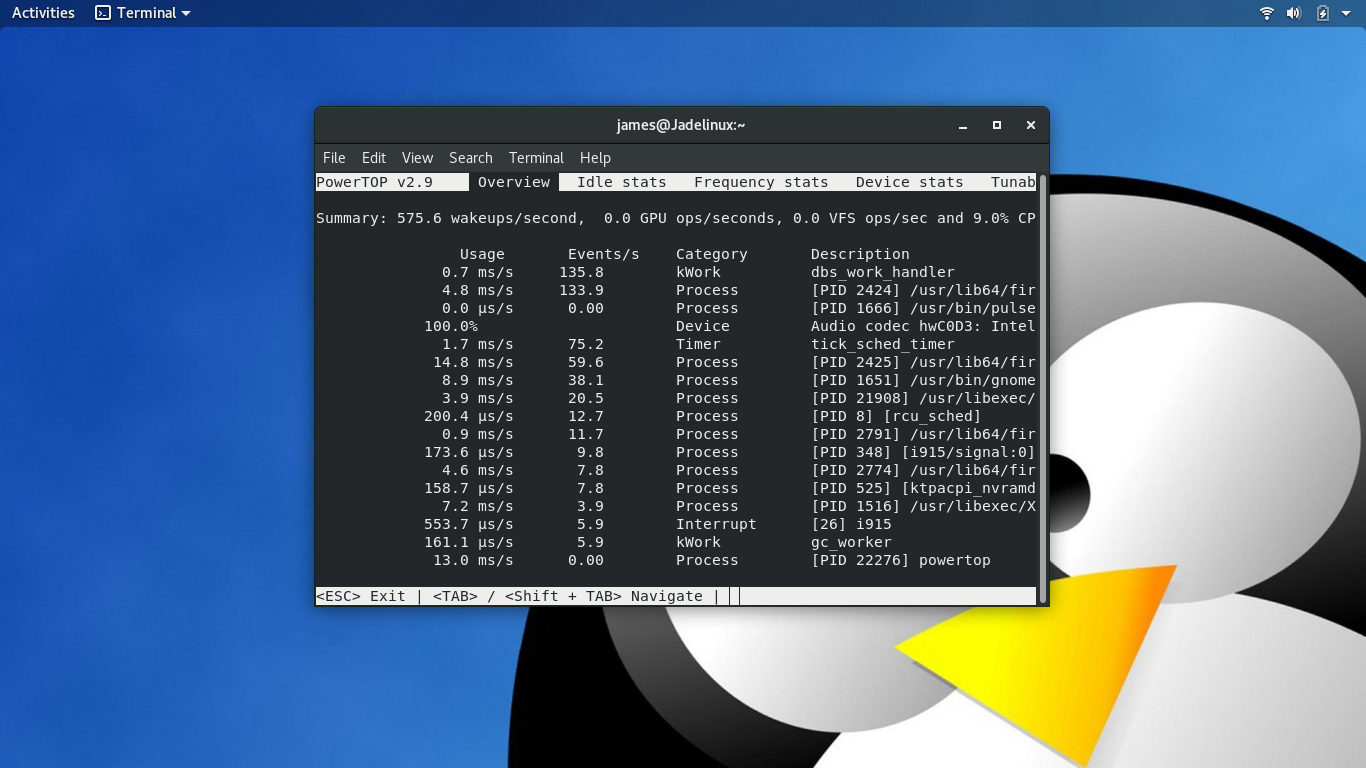1366x768 pixels.
Task: Switch to the Tunab tab
Action: click(x=1013, y=182)
